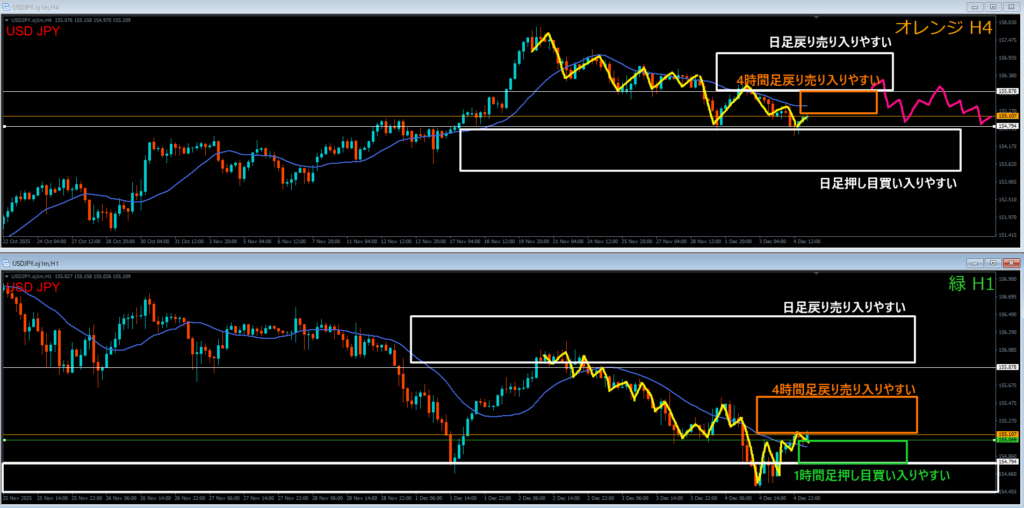Maximize the USDJPY H1 chart window
Viewport: 1024px width, 508px height.
(x=993, y=263)
